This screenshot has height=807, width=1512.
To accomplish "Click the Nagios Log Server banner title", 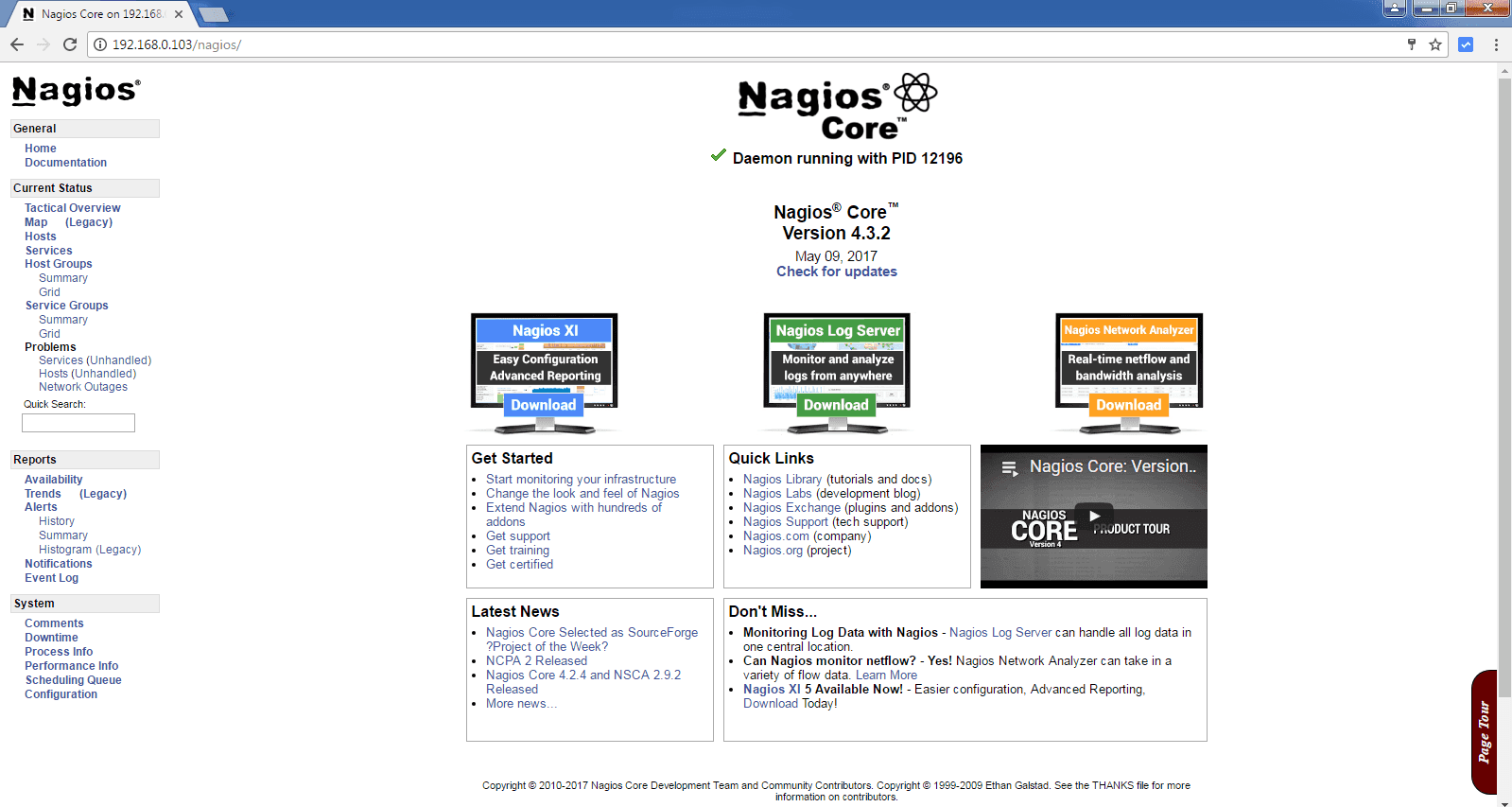I will click(x=838, y=330).
